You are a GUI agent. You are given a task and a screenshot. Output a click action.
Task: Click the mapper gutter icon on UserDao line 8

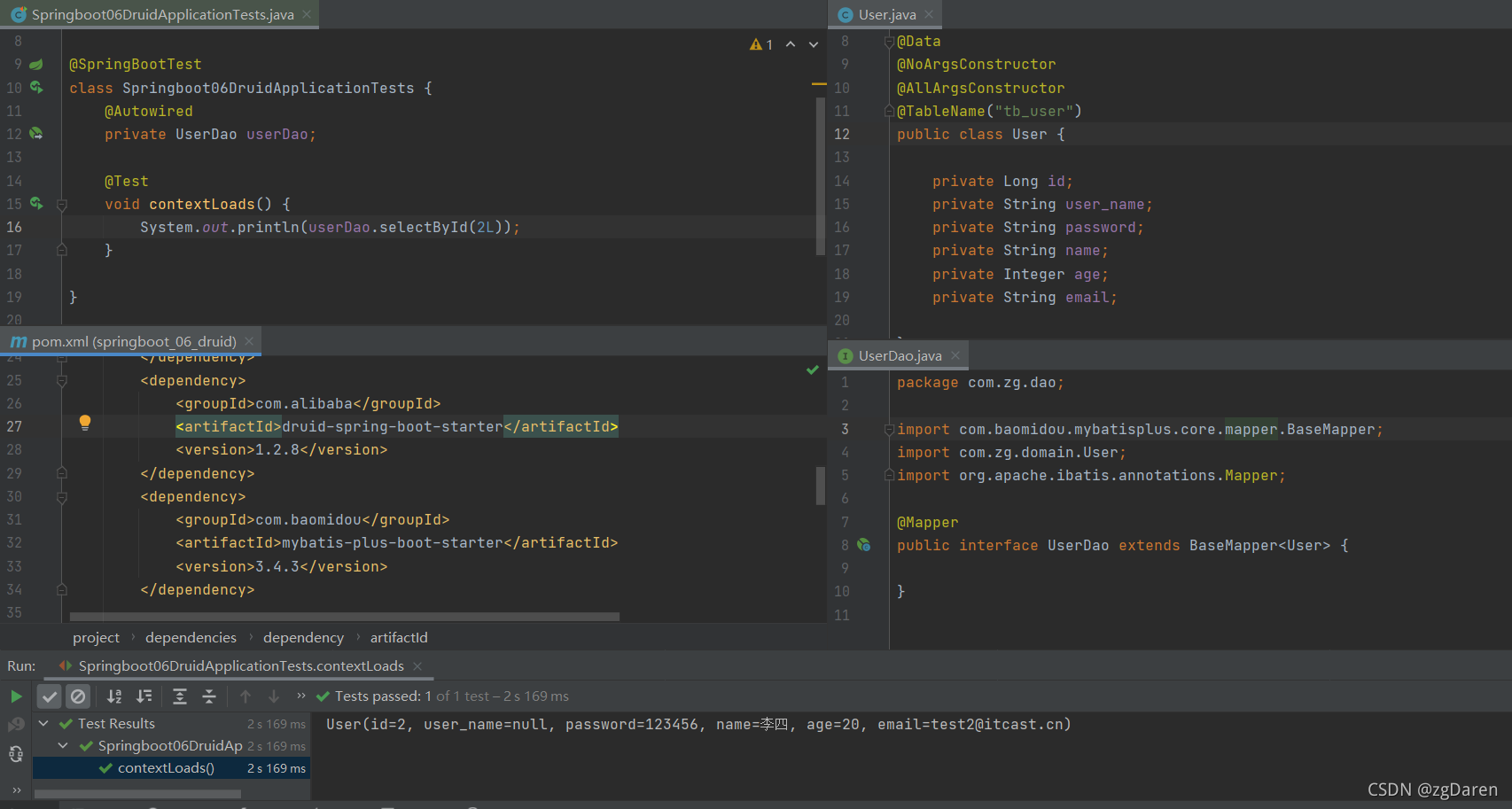tap(864, 545)
